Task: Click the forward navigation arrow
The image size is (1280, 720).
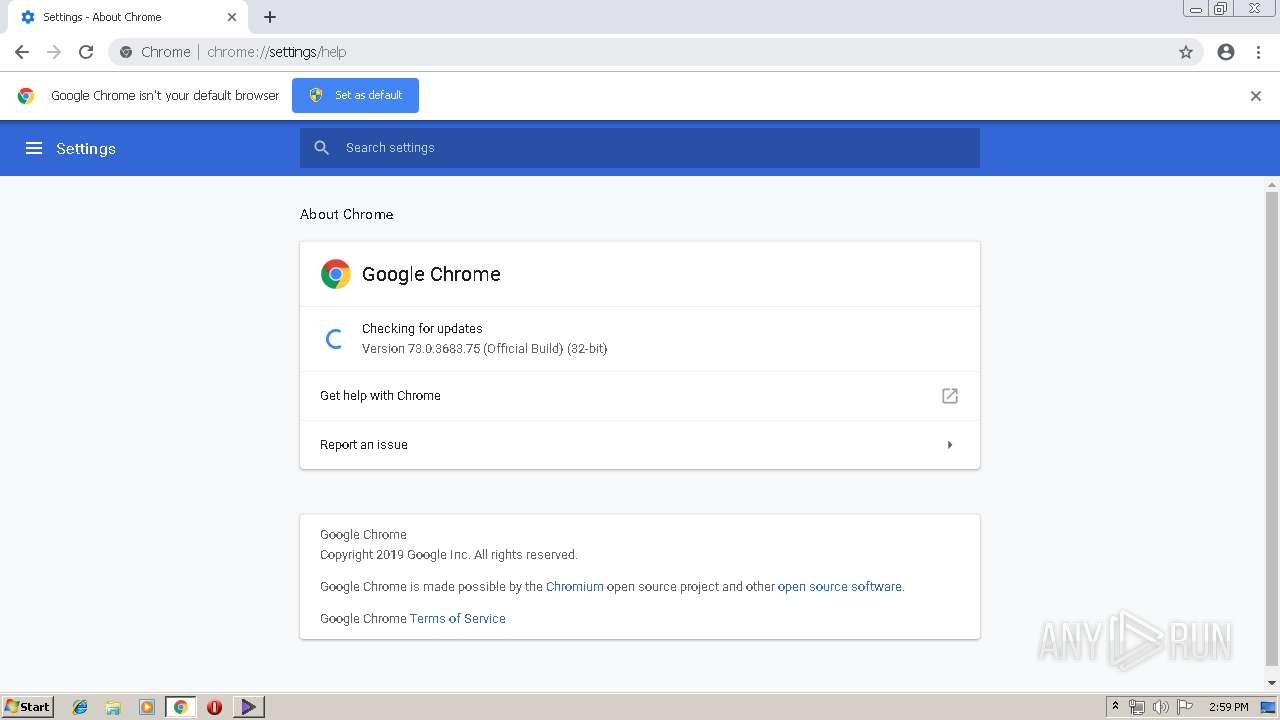Action: [54, 52]
